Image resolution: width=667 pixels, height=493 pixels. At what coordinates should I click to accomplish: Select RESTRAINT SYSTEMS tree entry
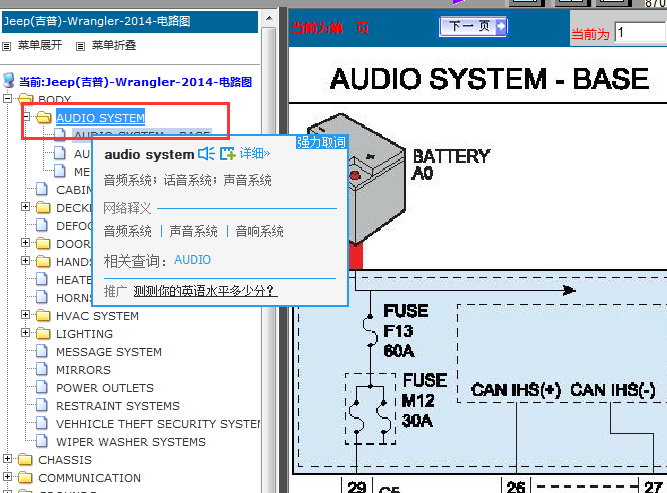coord(117,406)
